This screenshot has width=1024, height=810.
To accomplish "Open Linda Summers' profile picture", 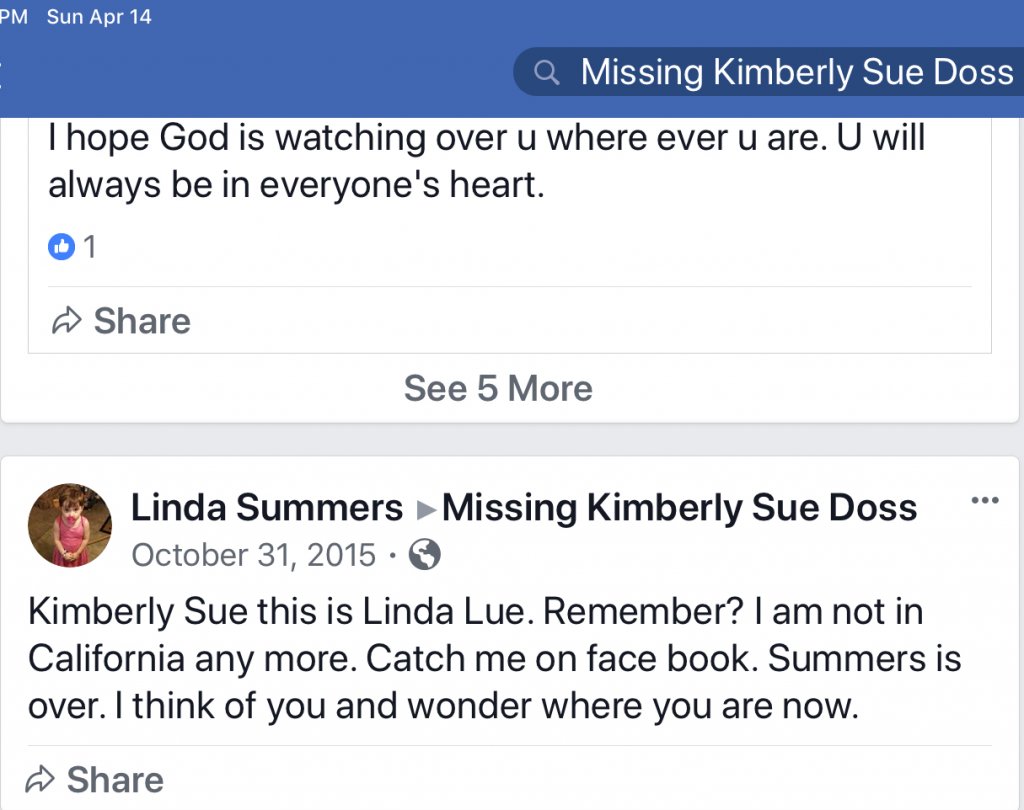I will pos(70,526).
